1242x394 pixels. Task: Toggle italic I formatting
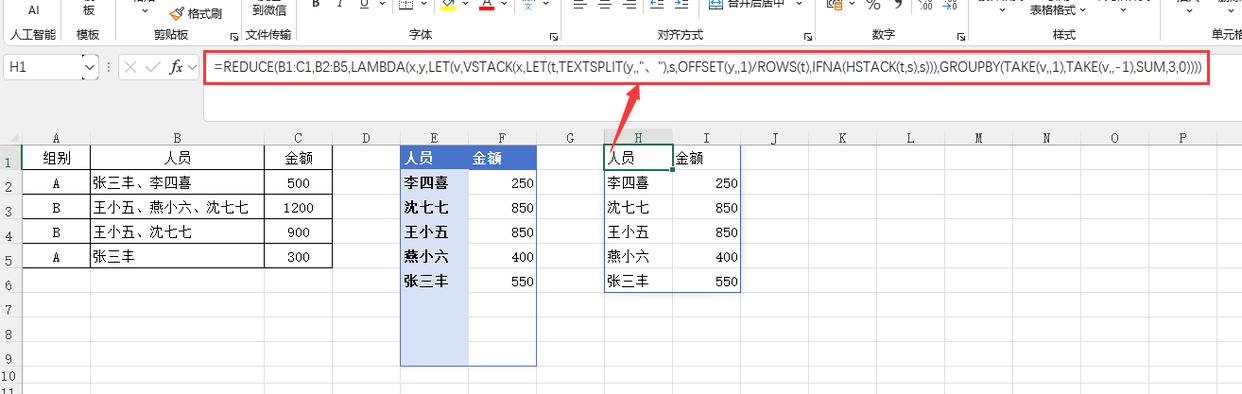click(340, 4)
